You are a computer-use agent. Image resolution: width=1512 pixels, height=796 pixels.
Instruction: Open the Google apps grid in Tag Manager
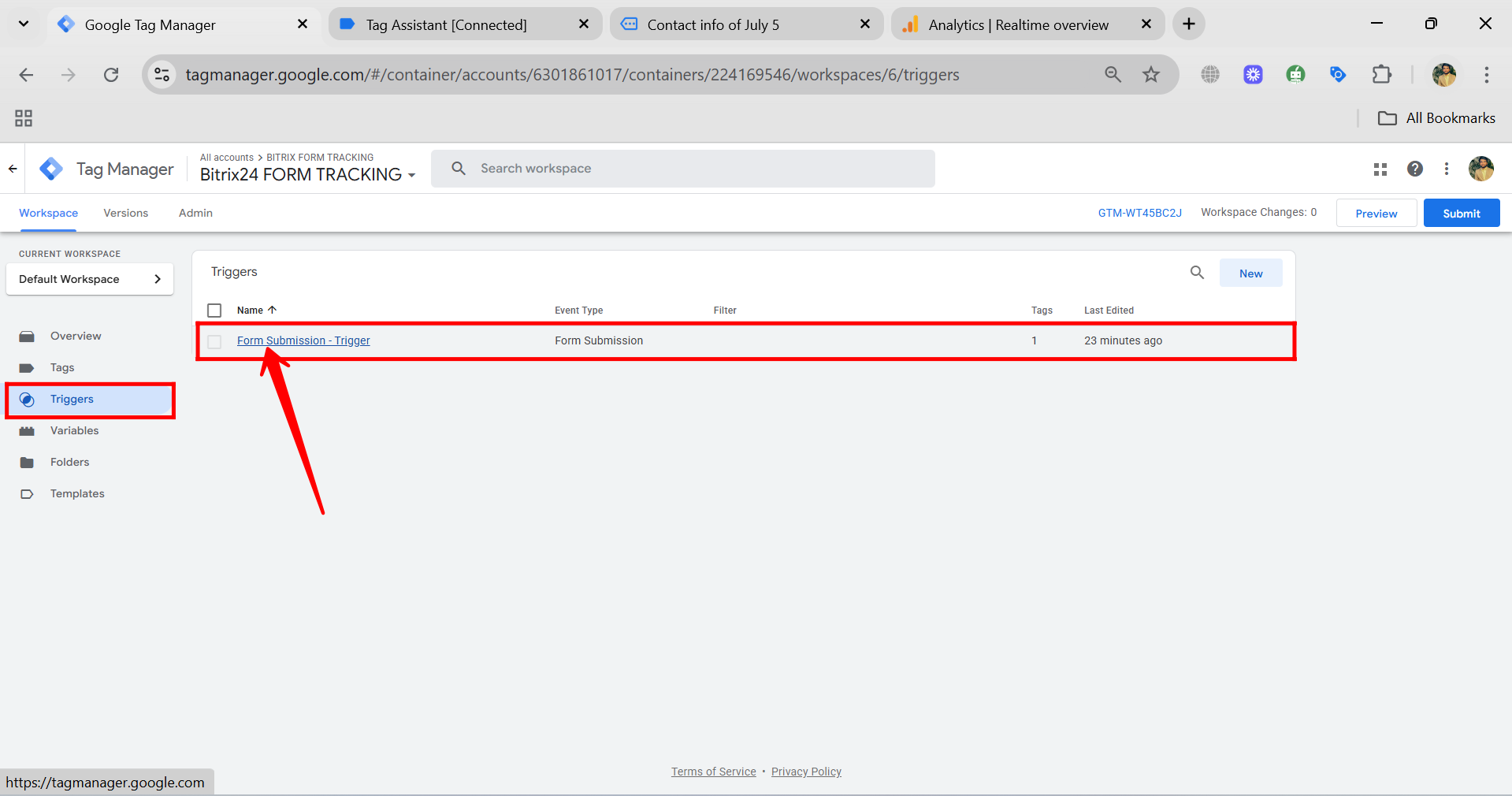point(1380,169)
